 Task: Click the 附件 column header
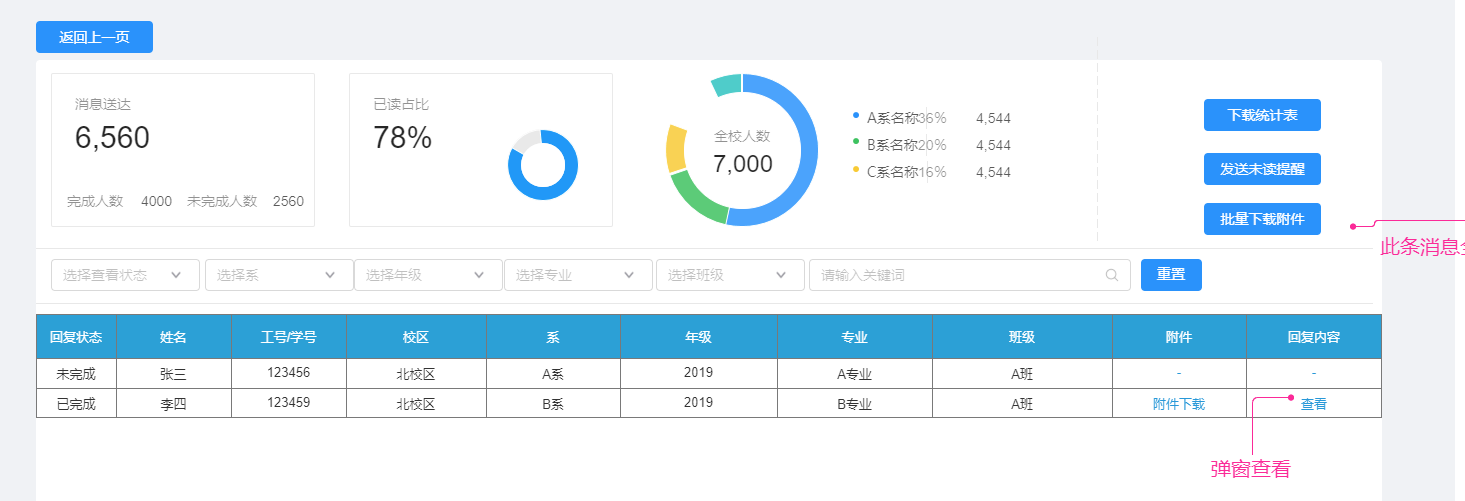1179,337
